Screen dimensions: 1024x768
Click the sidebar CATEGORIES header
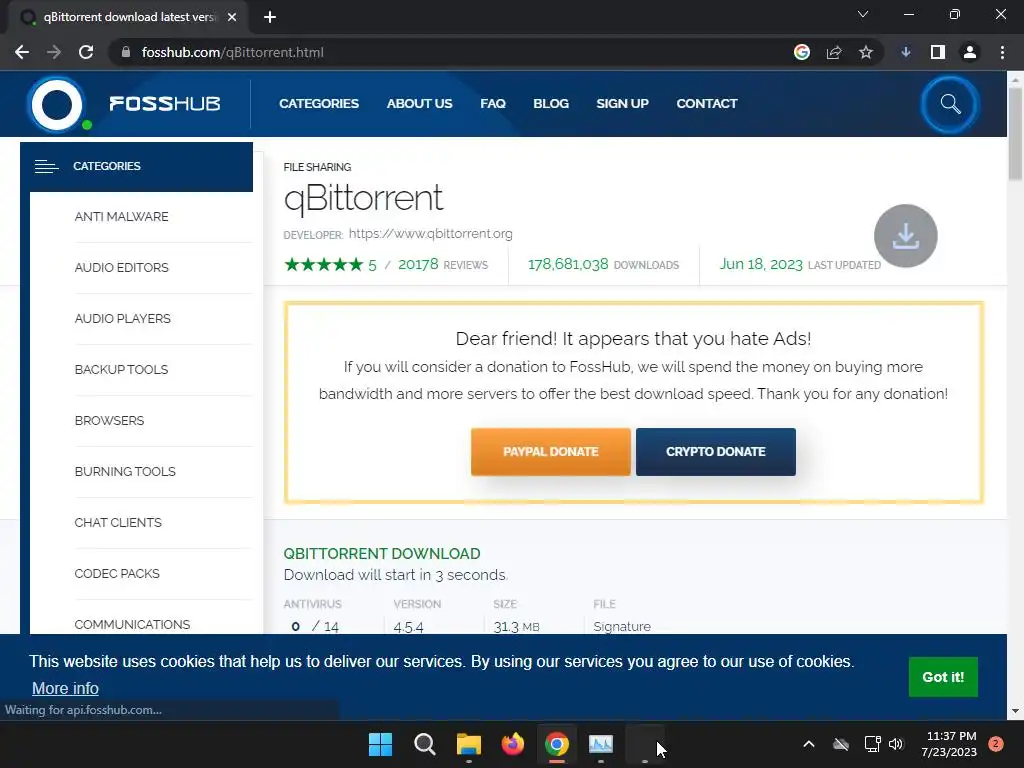[x=136, y=167]
